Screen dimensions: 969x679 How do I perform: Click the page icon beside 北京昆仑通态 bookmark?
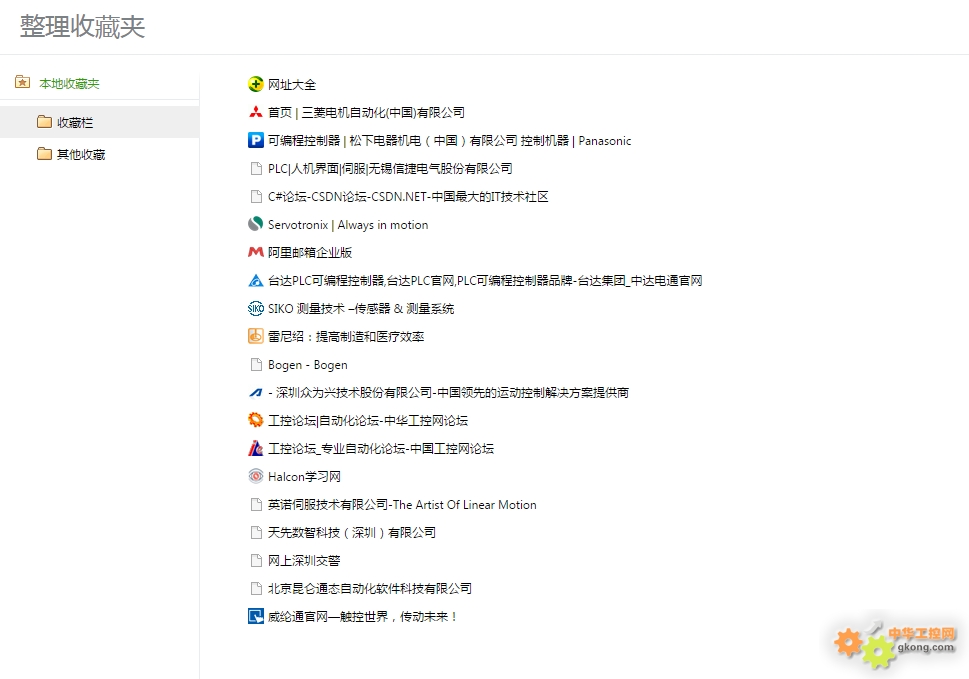click(x=256, y=588)
